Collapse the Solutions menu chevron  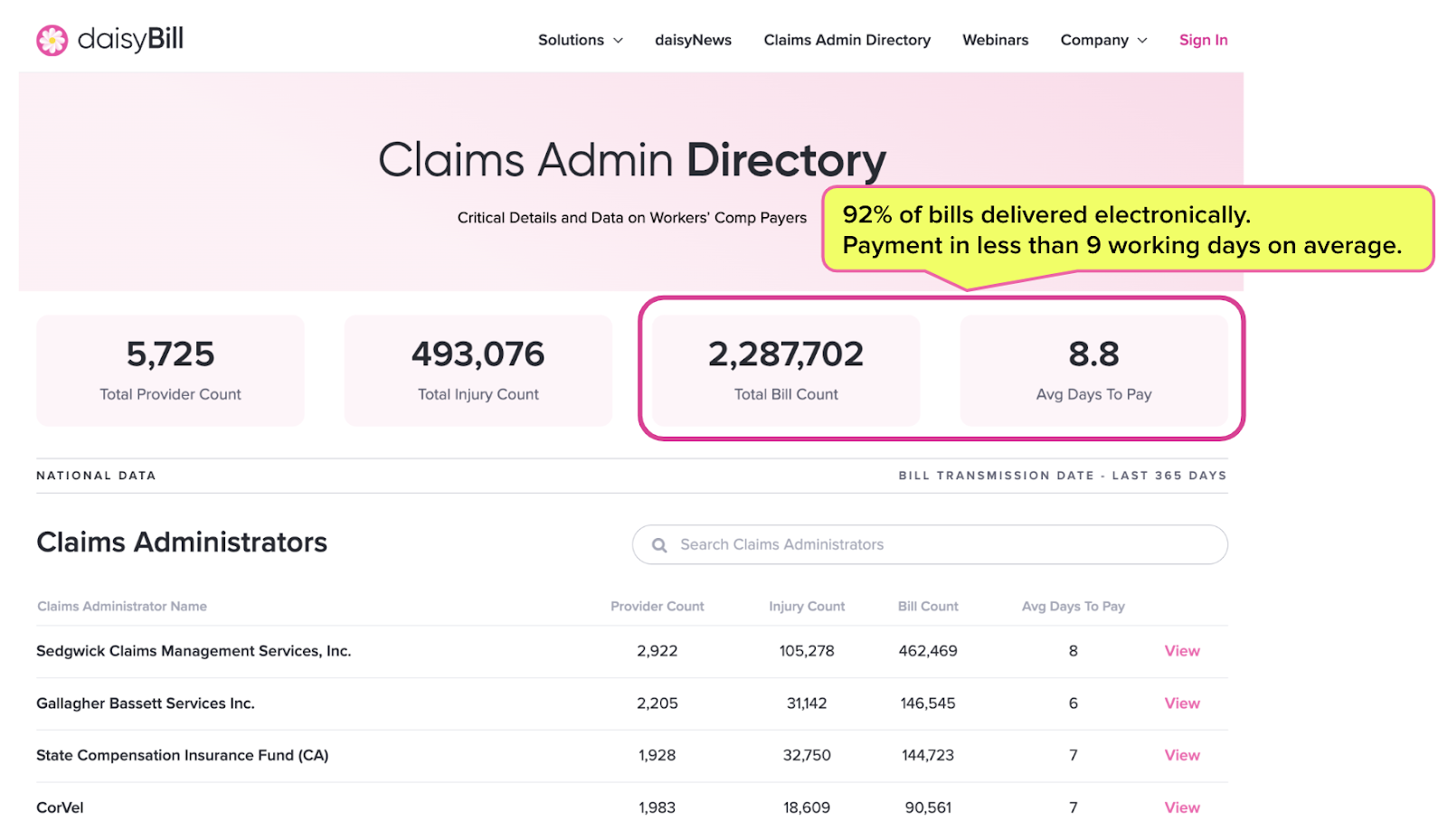click(619, 41)
